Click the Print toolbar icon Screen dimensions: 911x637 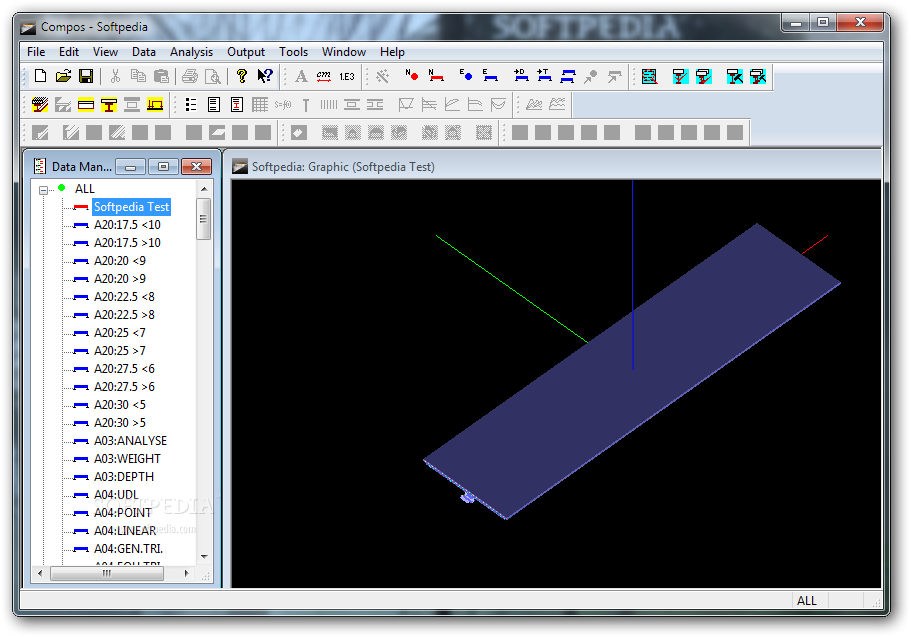click(190, 76)
